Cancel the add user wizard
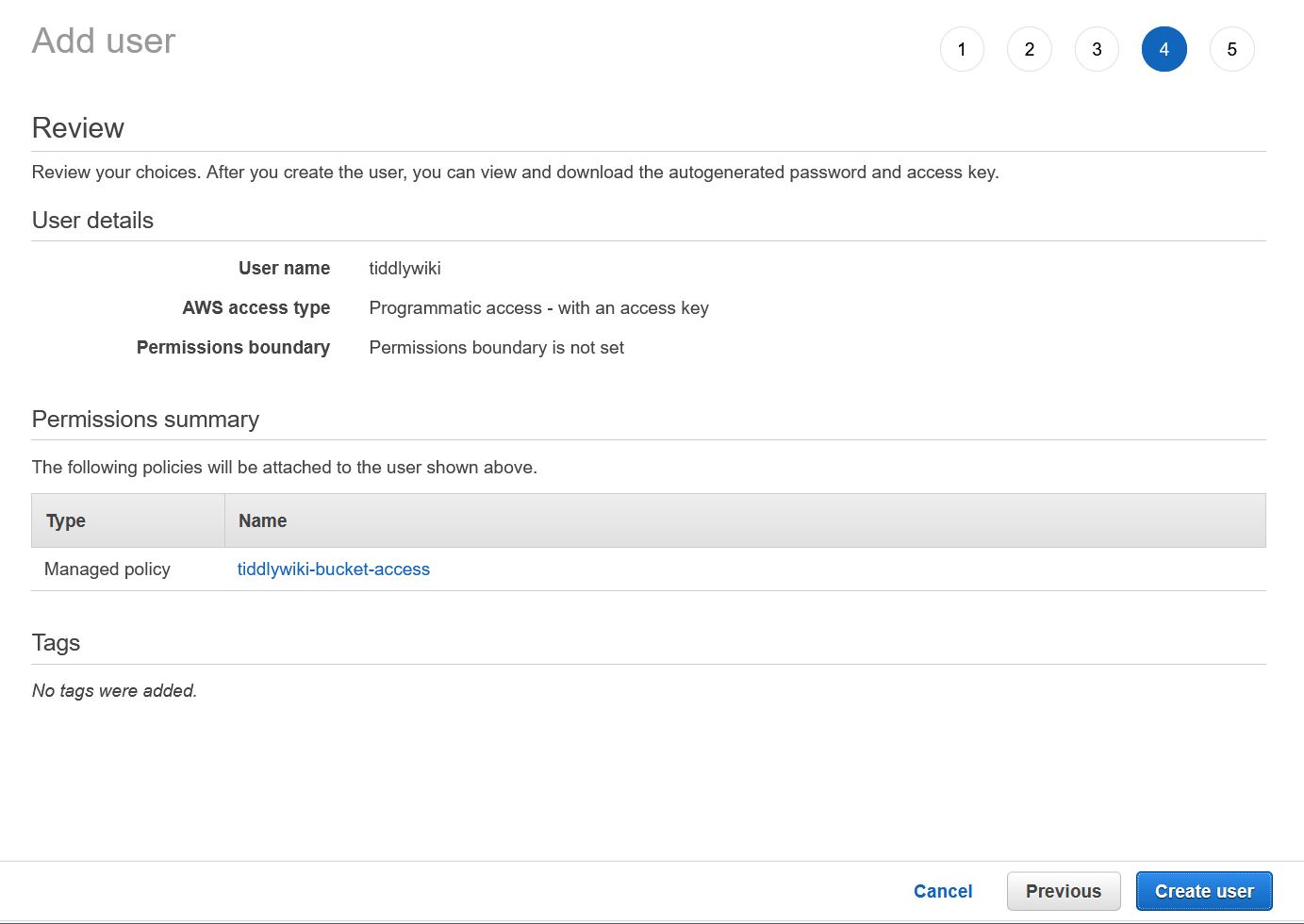Image resolution: width=1304 pixels, height=924 pixels. tap(943, 891)
